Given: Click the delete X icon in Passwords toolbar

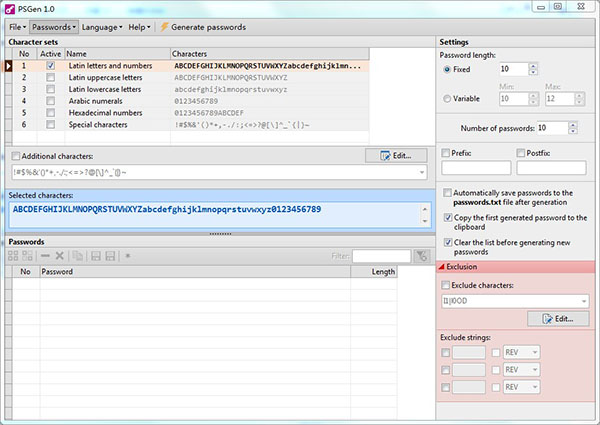Looking at the screenshot, I should coord(60,257).
